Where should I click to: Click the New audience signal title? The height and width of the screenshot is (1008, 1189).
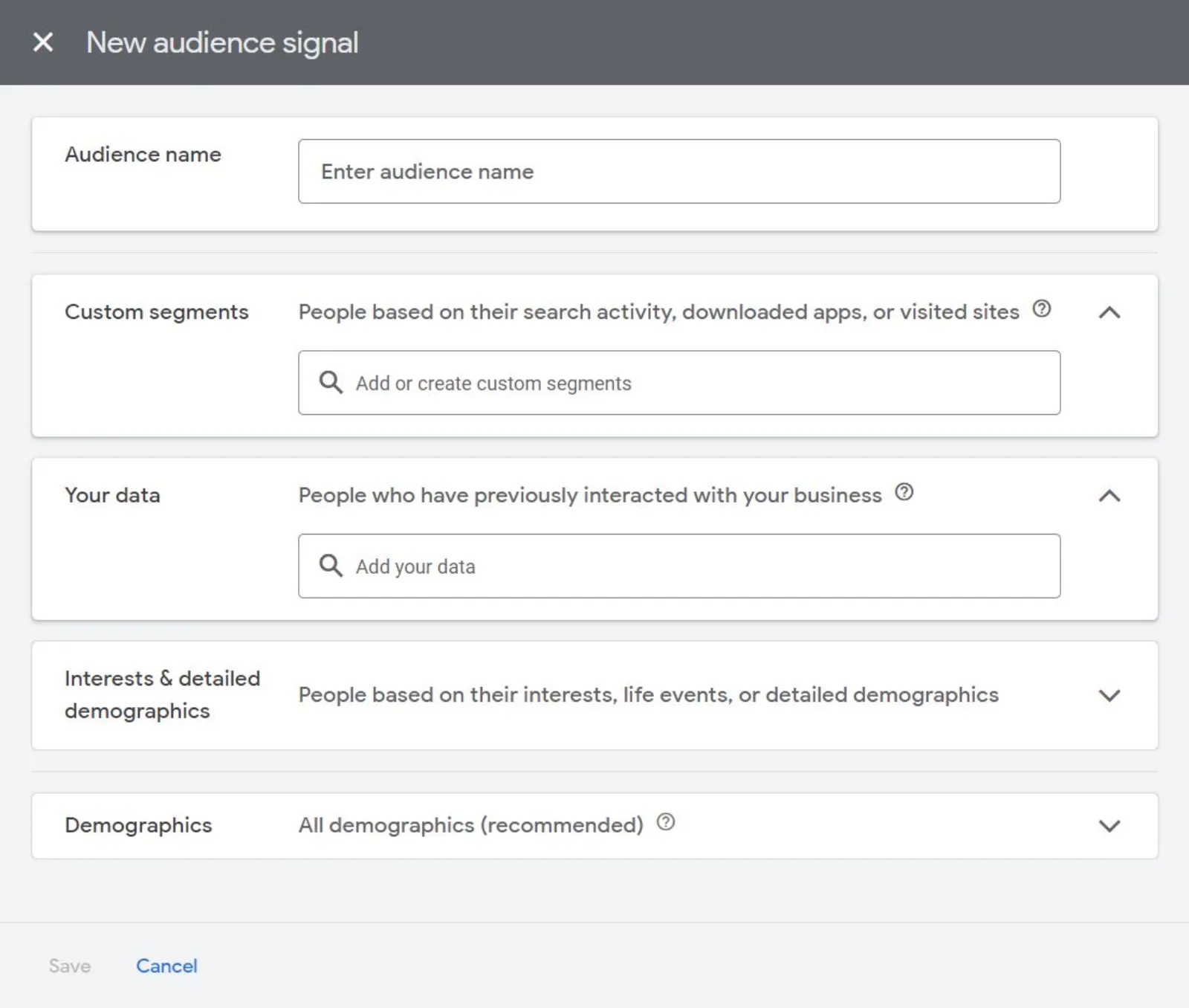pyautogui.click(x=222, y=42)
